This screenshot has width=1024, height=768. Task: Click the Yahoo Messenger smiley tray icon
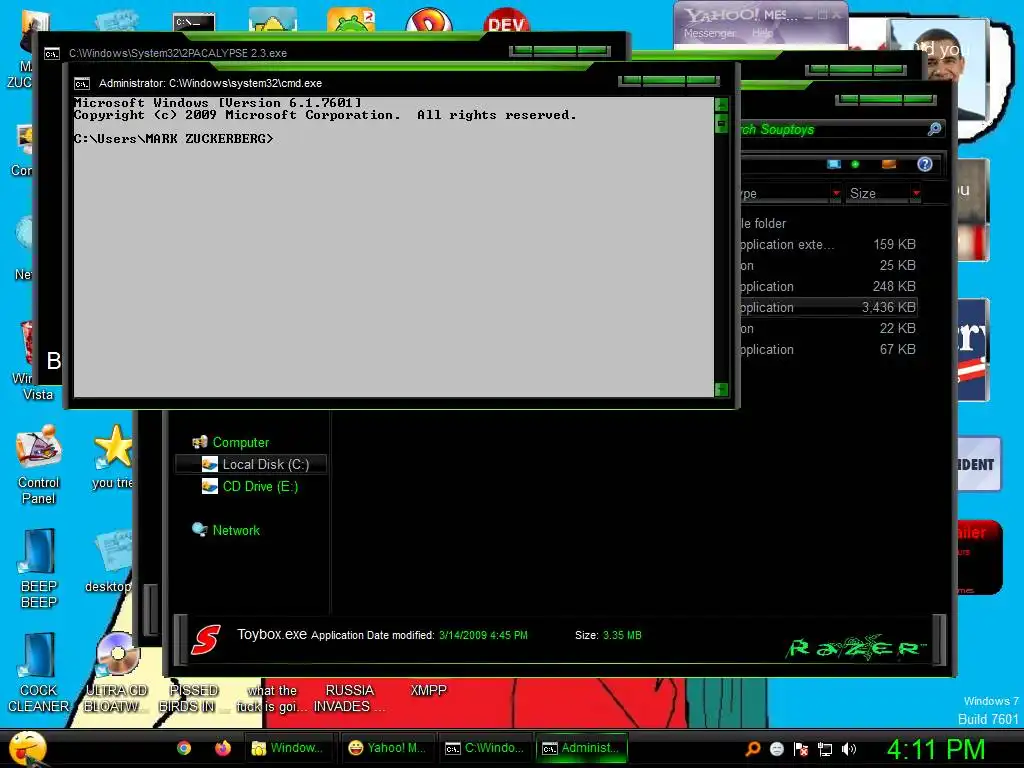pos(776,749)
